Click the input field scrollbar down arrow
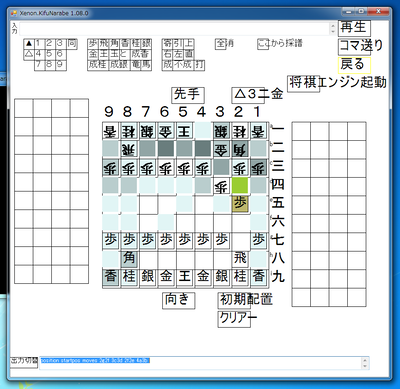Viewport: 400px width, 389px height. tap(333, 32)
